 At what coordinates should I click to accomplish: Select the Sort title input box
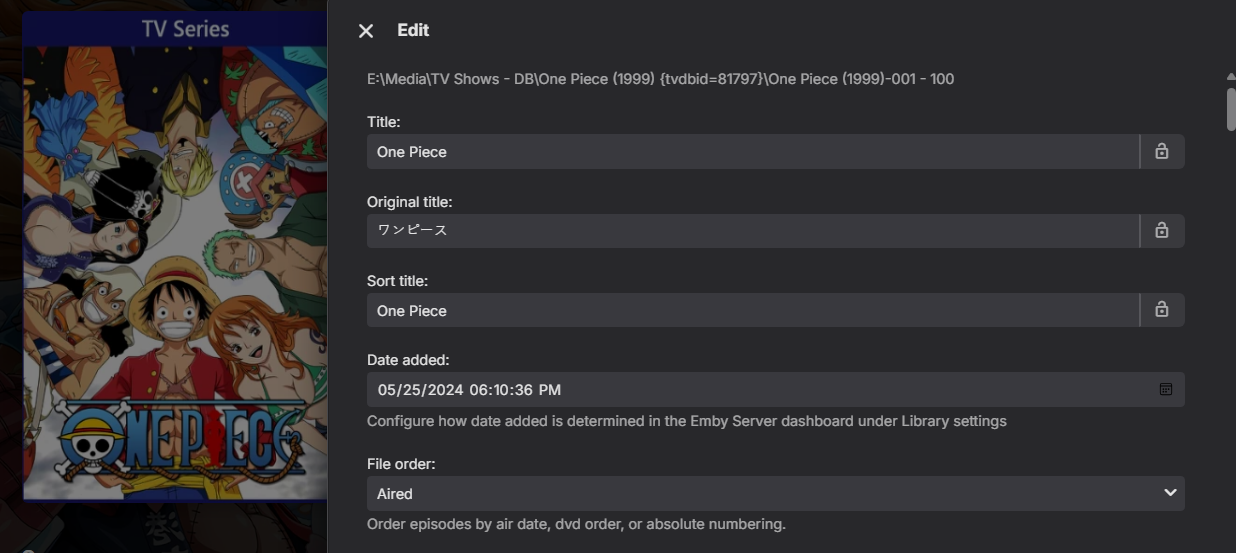coord(752,310)
